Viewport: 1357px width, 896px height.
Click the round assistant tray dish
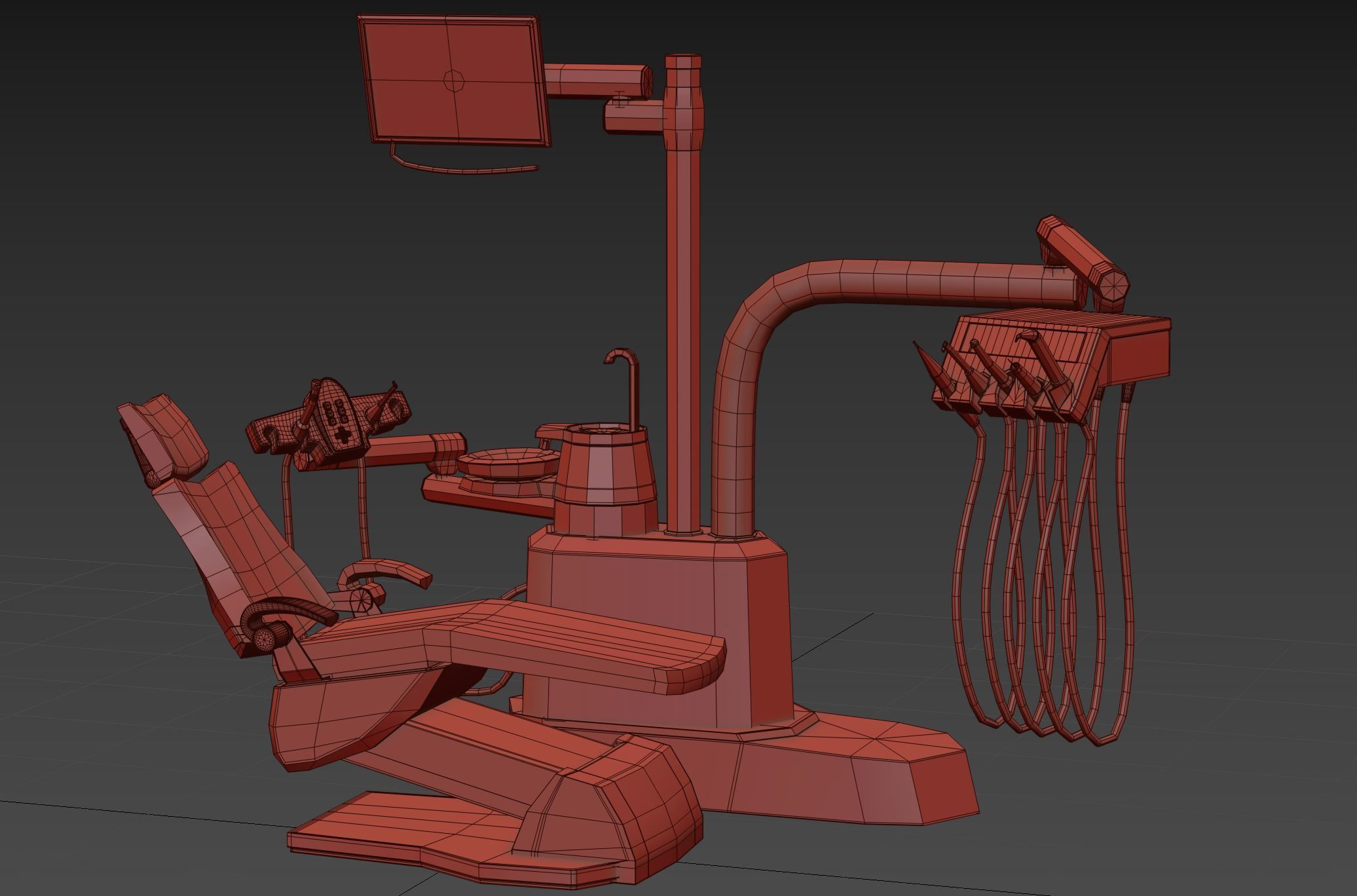click(508, 460)
